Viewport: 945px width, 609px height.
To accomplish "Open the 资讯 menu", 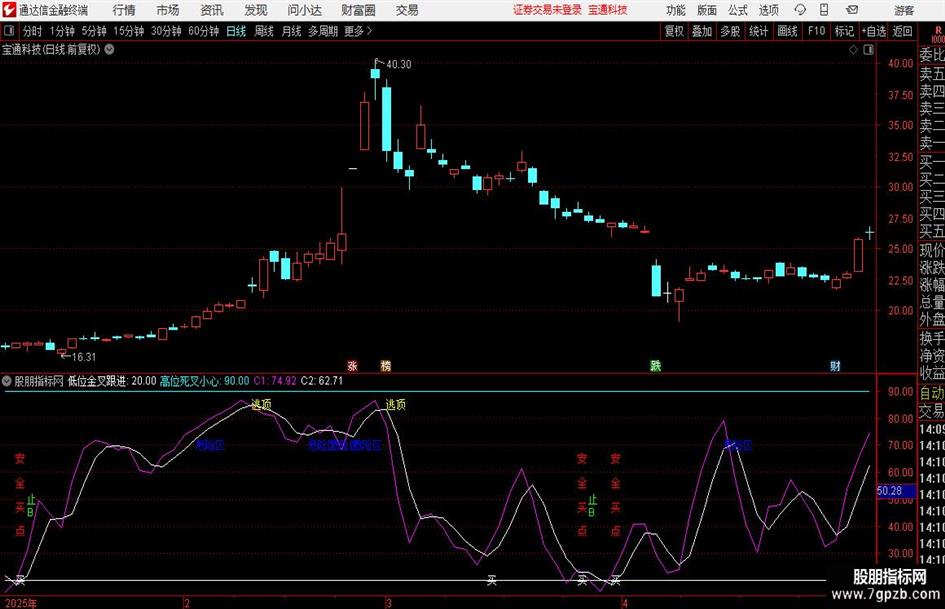I will 212,10.
